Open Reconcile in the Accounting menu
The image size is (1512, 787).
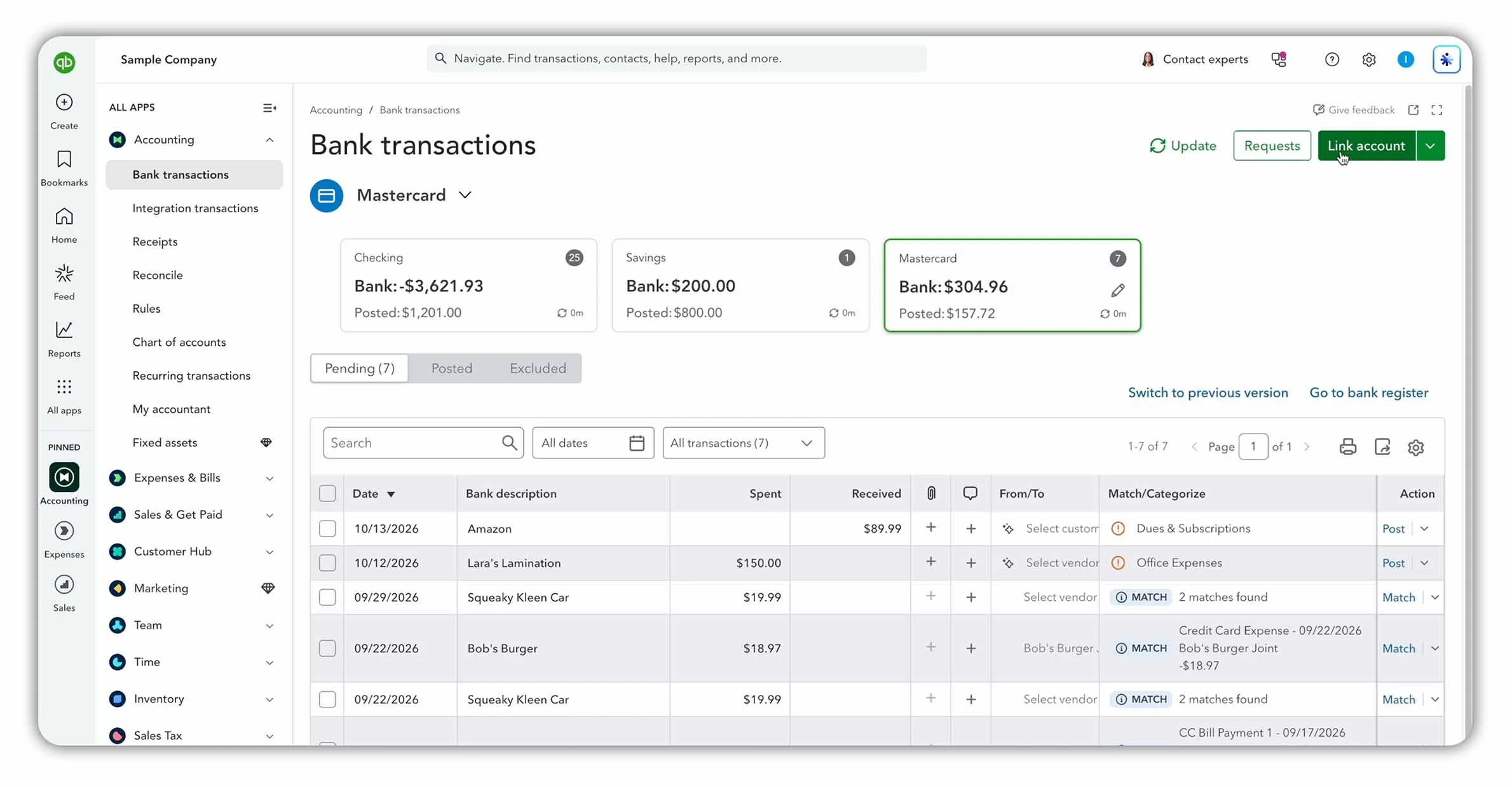158,275
